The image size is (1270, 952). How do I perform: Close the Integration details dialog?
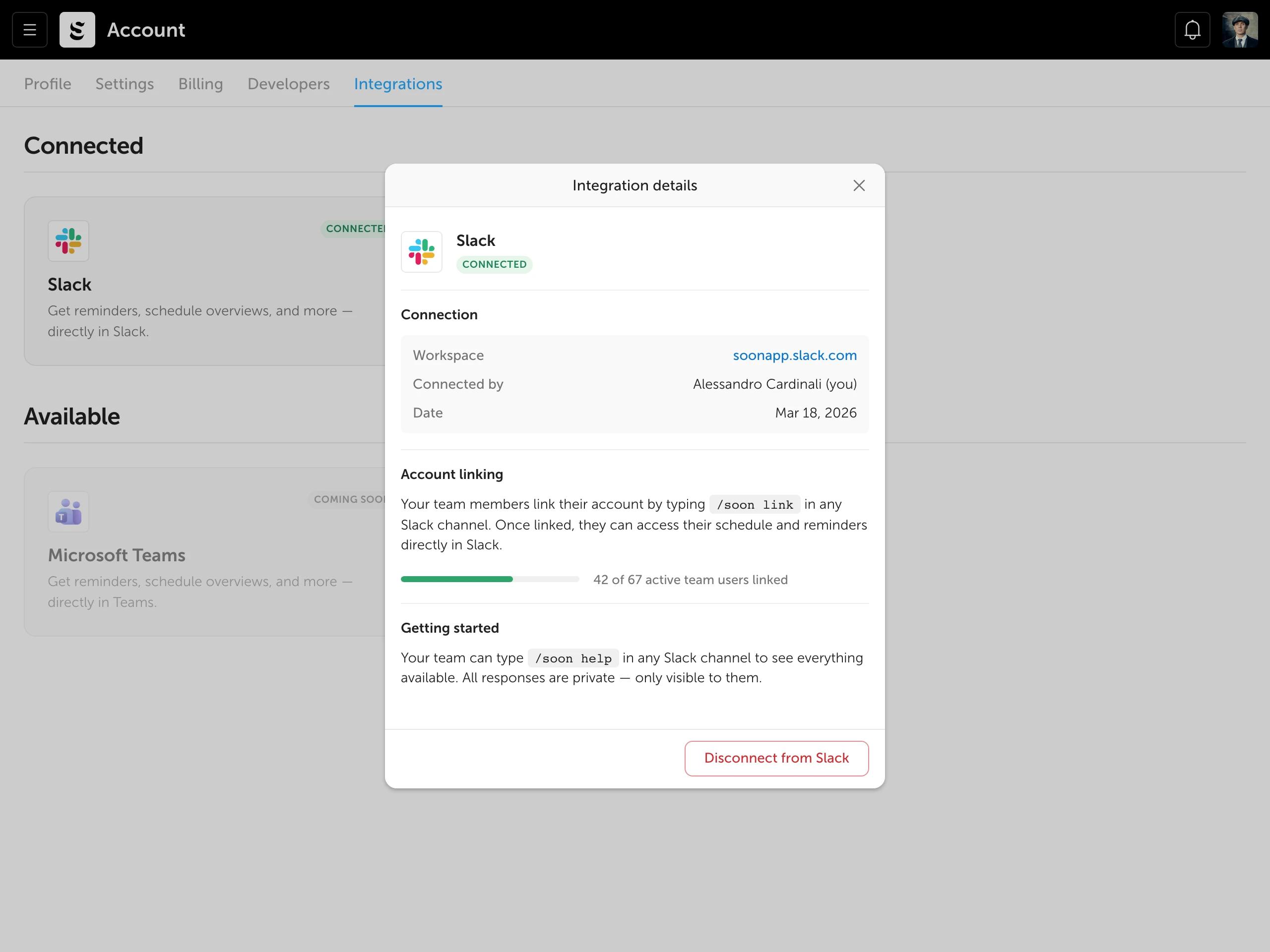pos(858,185)
